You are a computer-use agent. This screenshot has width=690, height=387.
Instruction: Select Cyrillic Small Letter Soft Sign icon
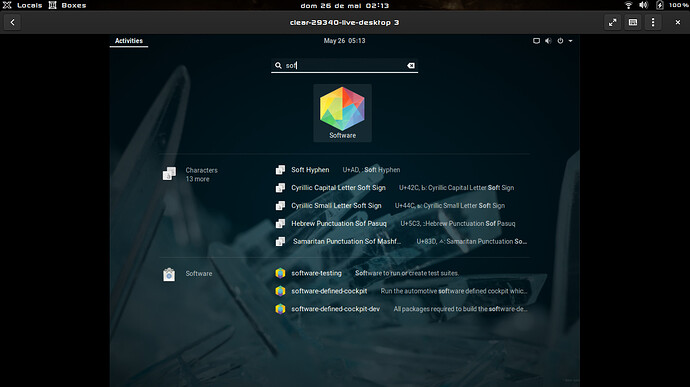(x=280, y=206)
